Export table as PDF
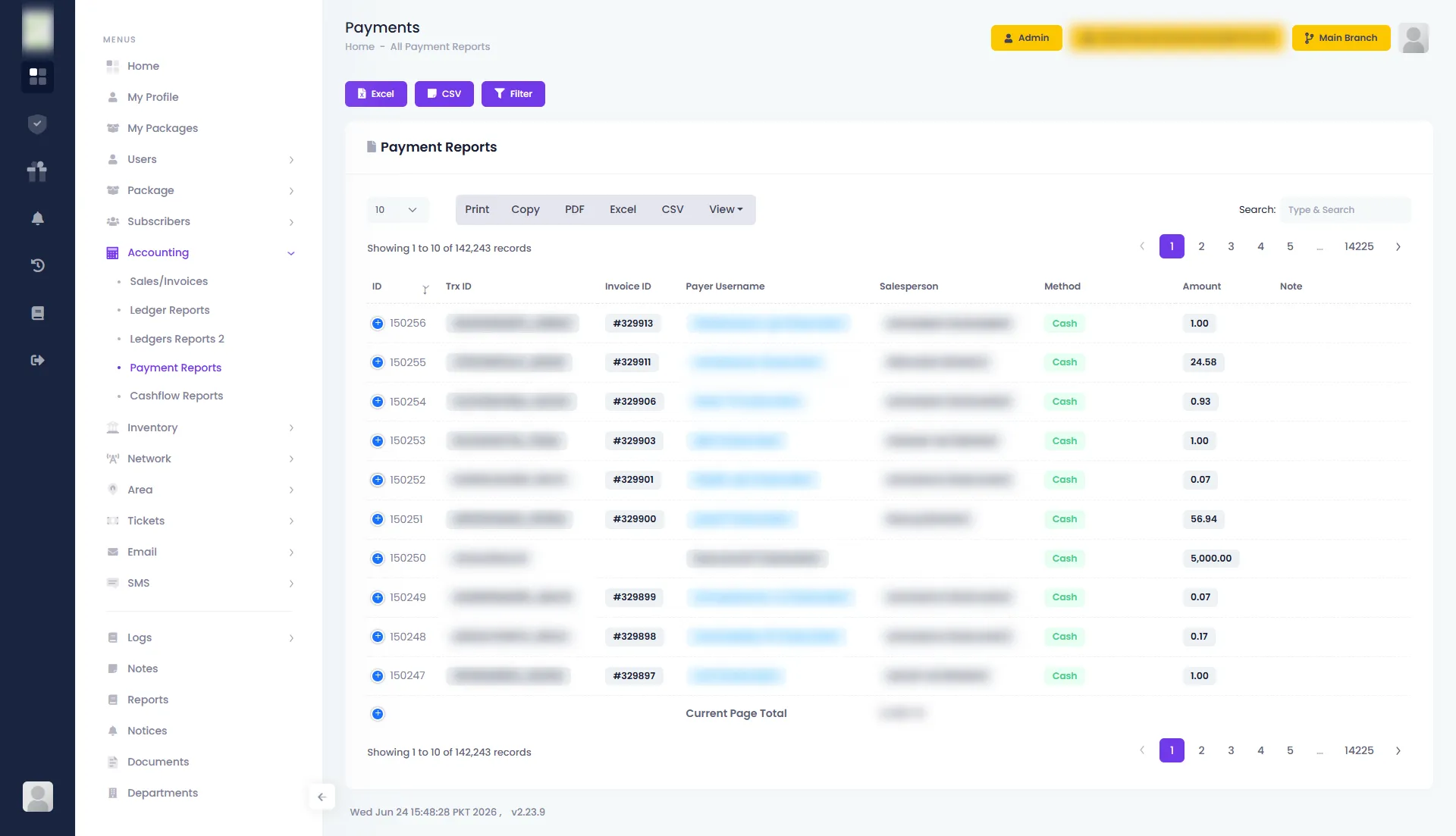 (574, 210)
